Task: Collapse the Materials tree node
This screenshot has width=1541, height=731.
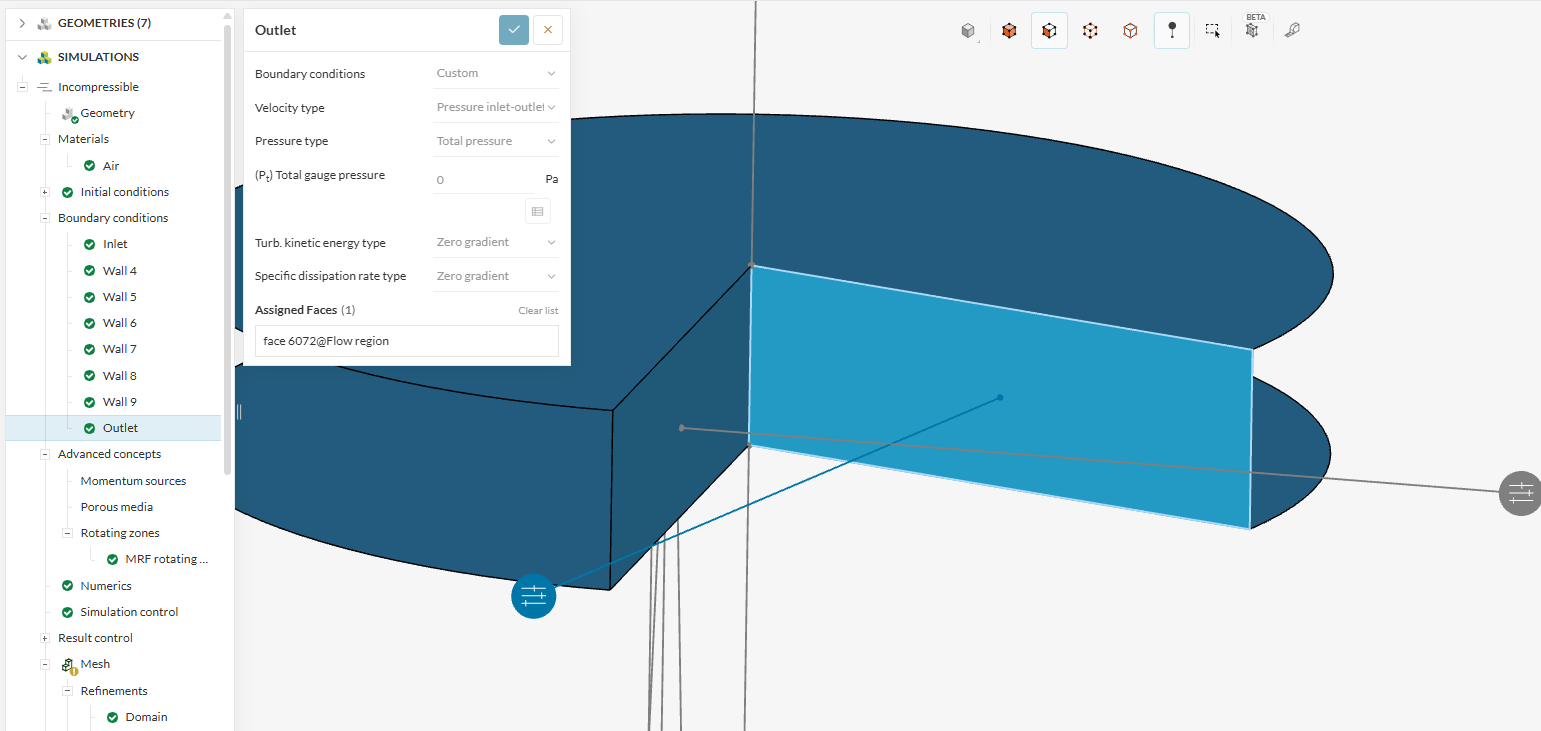Action: (x=45, y=139)
